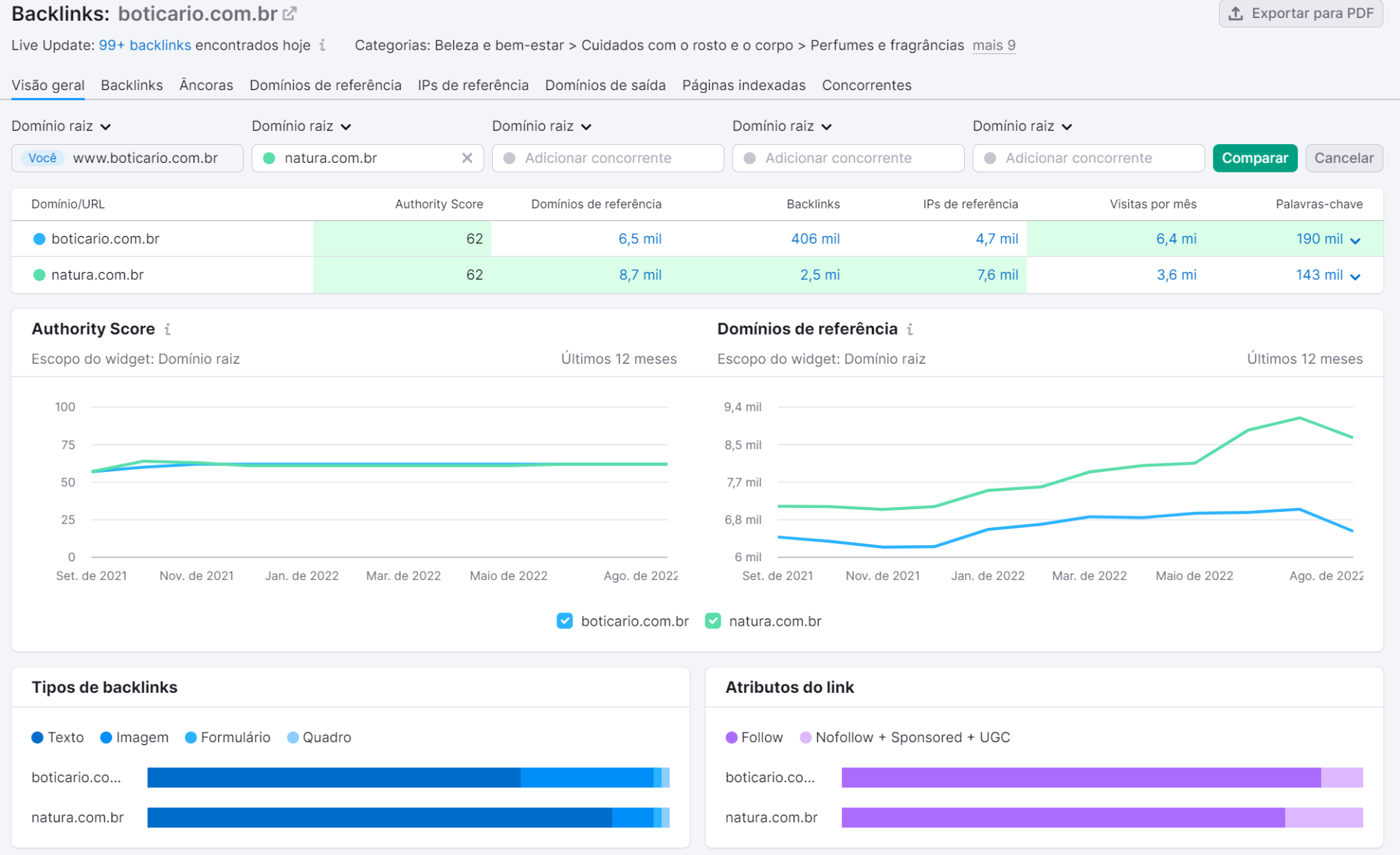Screen dimensions: 1400x855
Task: Click green dot beside natura.com.br row
Action: tap(40, 275)
